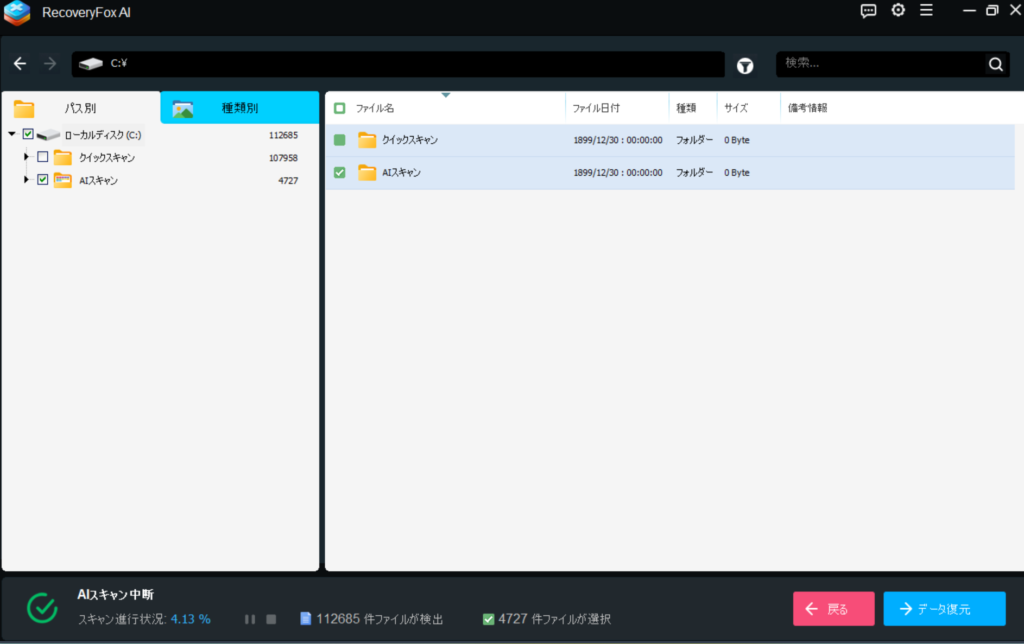1024x644 pixels.
Task: Switch to パス別 tab
Action: (x=80, y=108)
